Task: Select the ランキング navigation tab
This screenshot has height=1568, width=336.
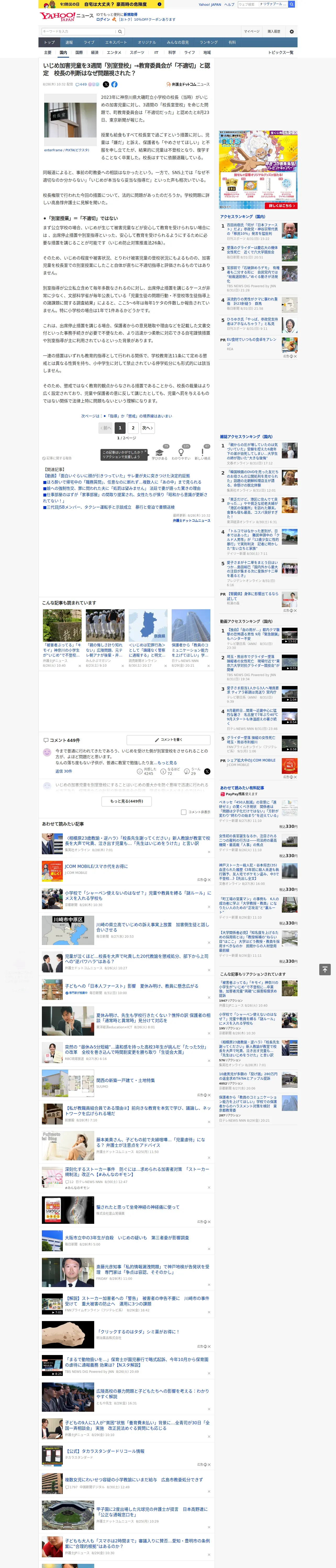Action: coord(209,43)
